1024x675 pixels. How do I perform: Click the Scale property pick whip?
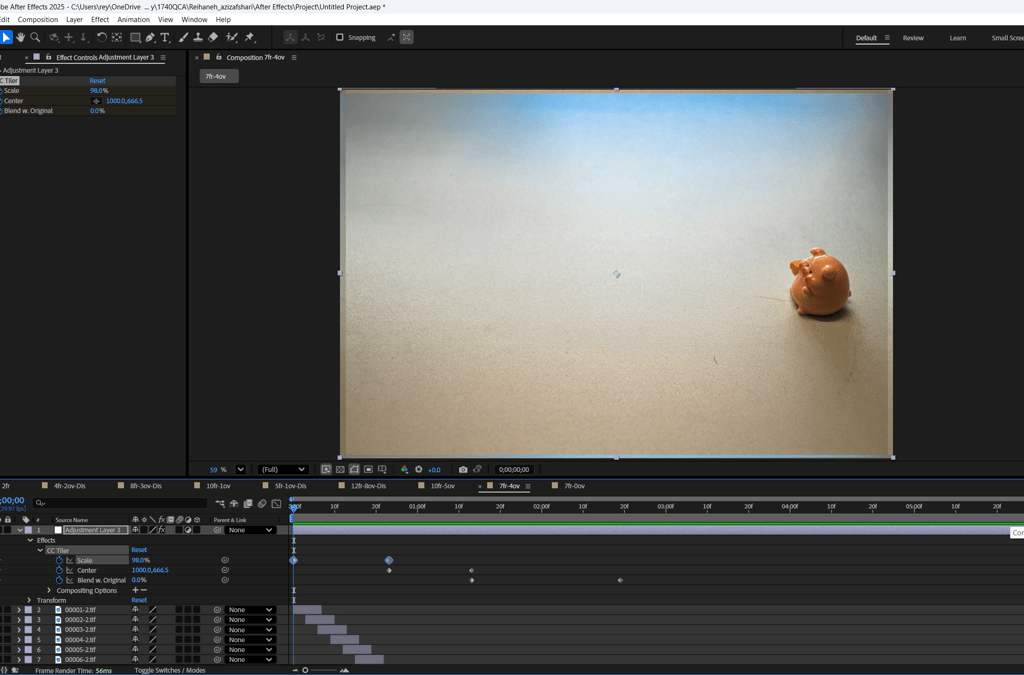pyautogui.click(x=225, y=560)
